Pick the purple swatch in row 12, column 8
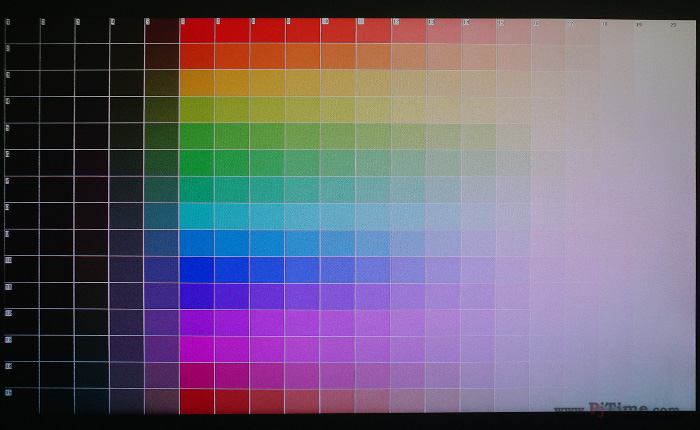This screenshot has height=430, width=700. (x=267, y=322)
